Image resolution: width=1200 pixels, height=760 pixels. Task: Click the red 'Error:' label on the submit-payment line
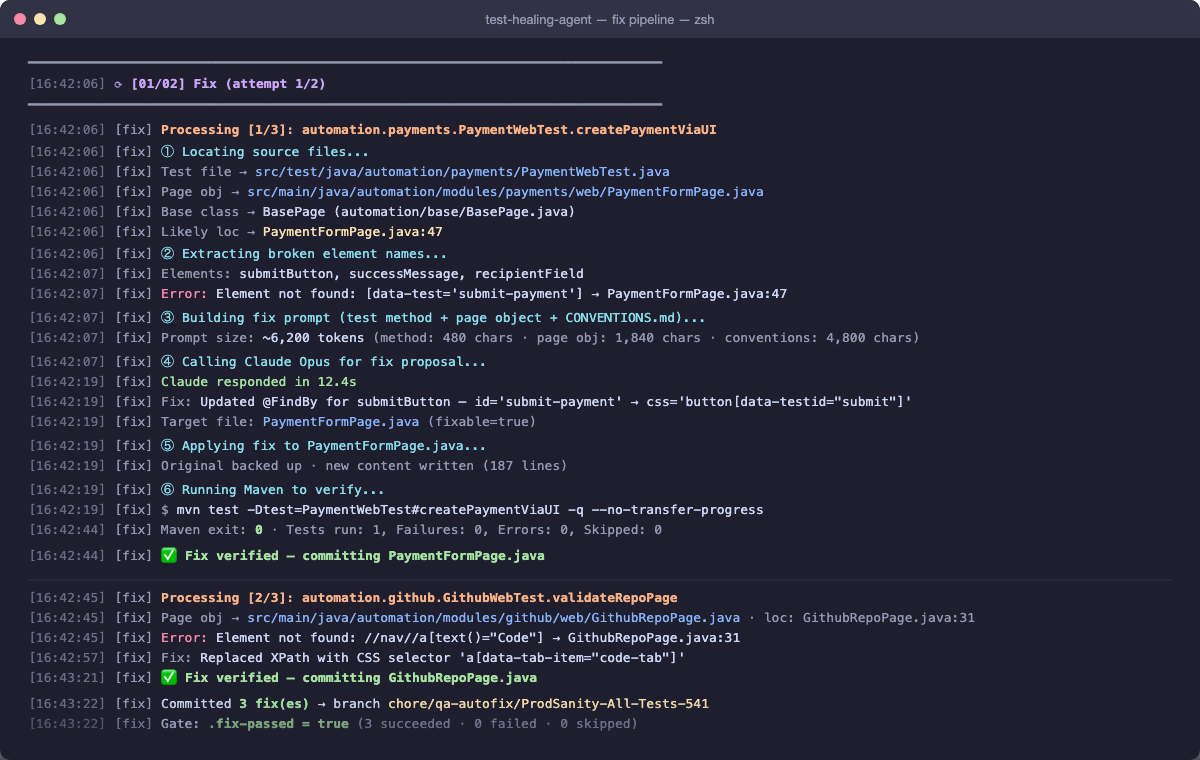click(185, 294)
